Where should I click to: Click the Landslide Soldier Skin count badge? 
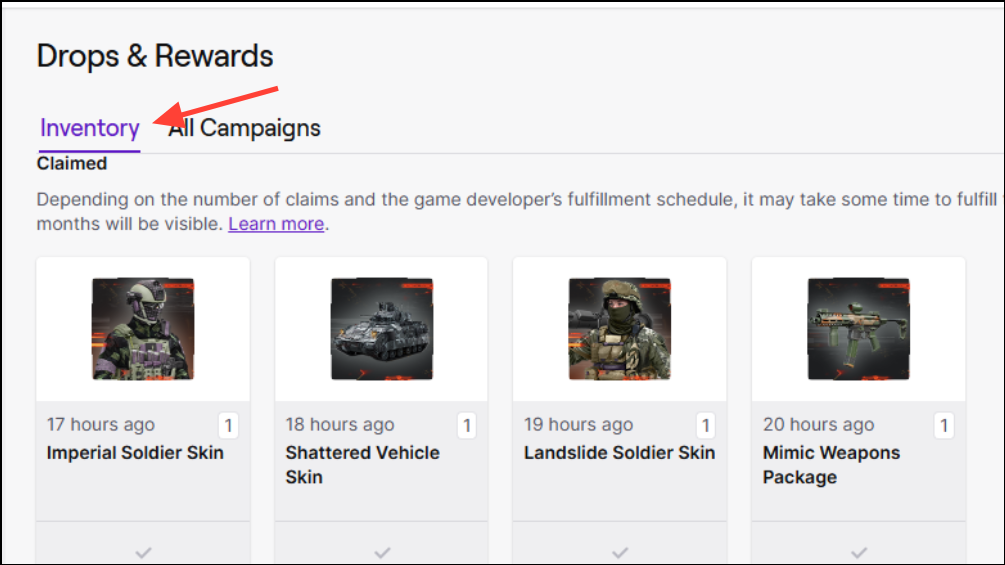(705, 426)
